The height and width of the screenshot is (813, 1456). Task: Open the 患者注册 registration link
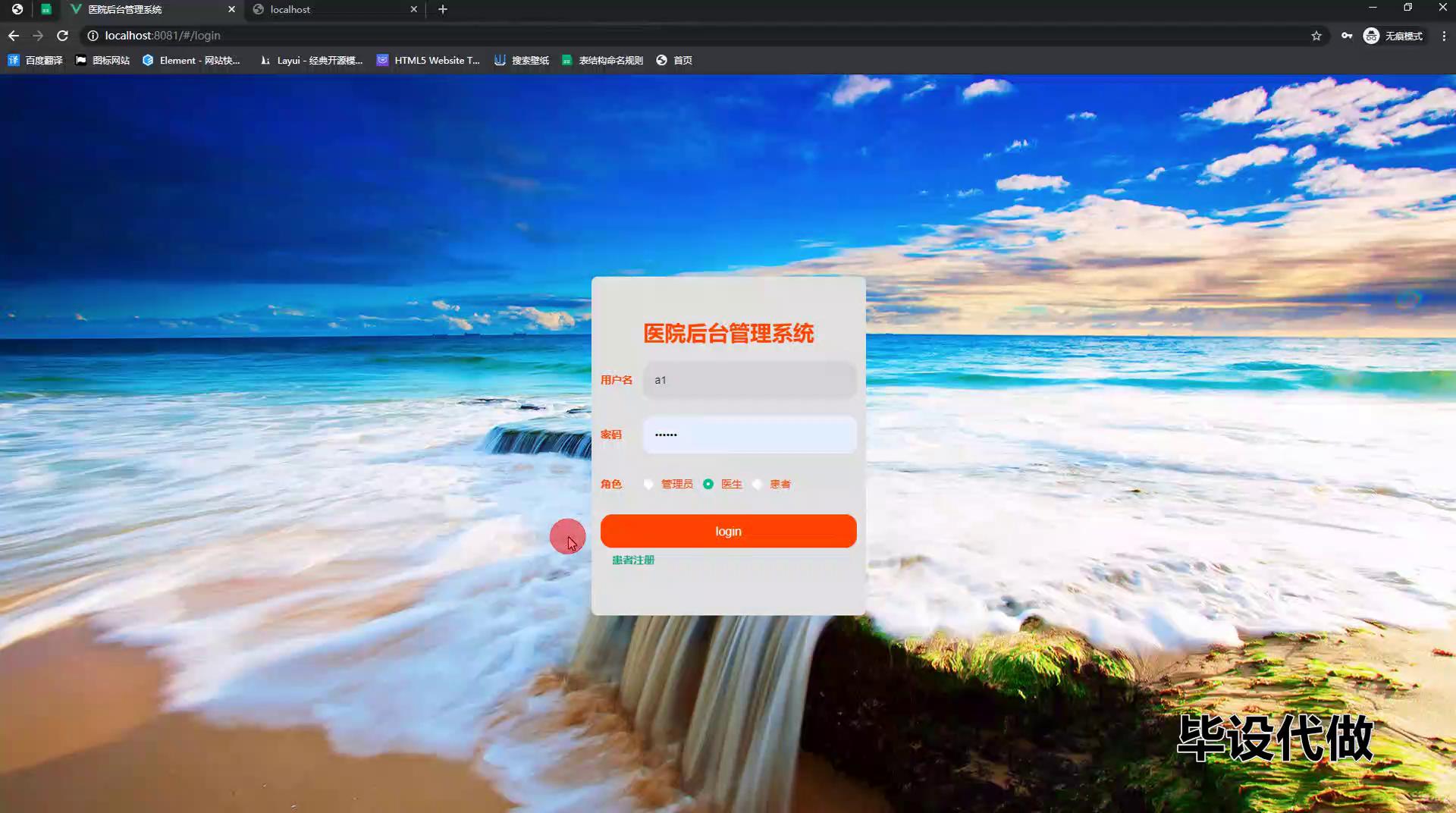coord(633,560)
